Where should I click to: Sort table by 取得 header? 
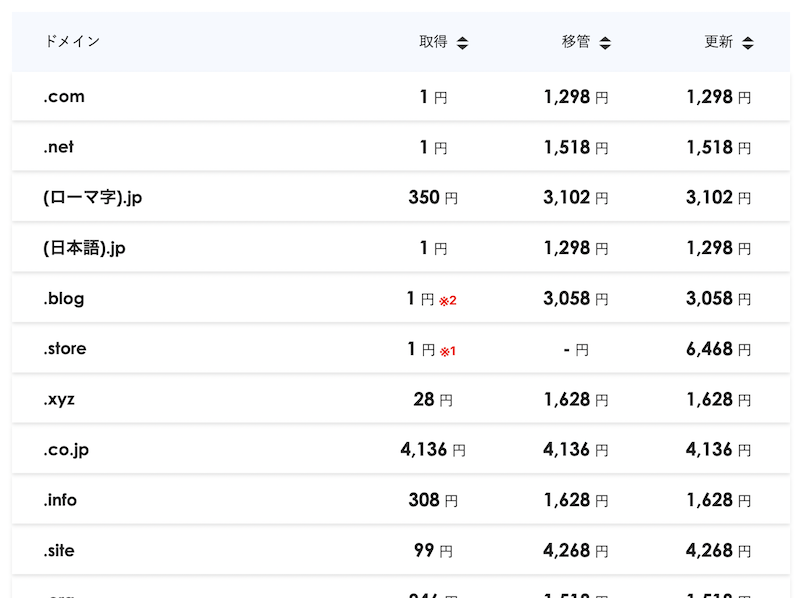point(433,42)
